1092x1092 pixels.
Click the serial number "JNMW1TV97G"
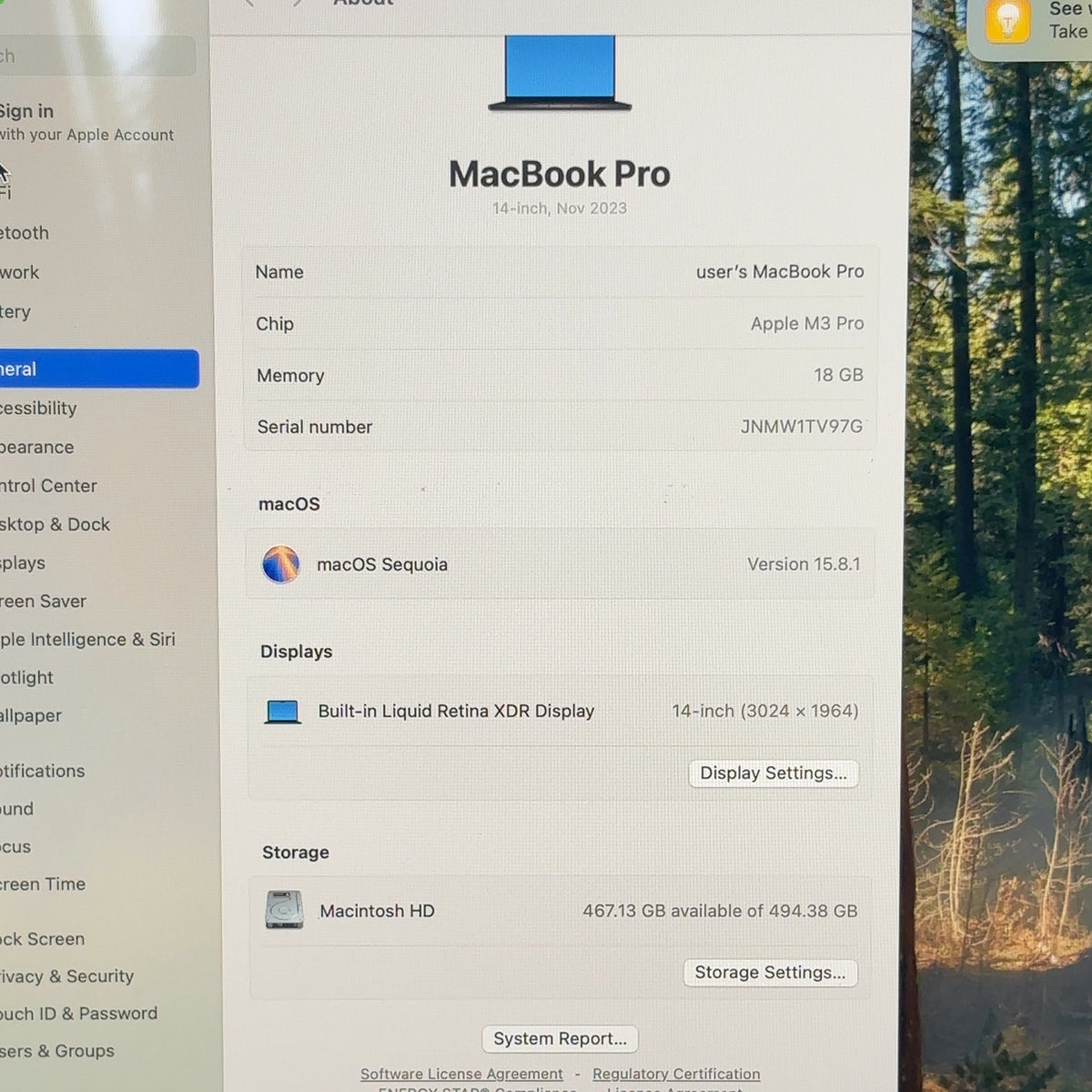(x=802, y=426)
